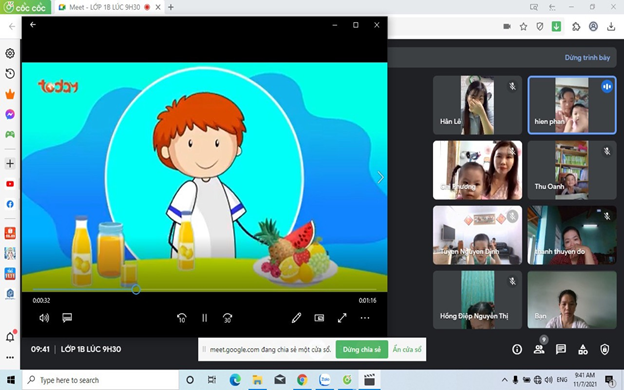Click camera permission icon in address bar
This screenshot has height=390, width=624.
(507, 27)
